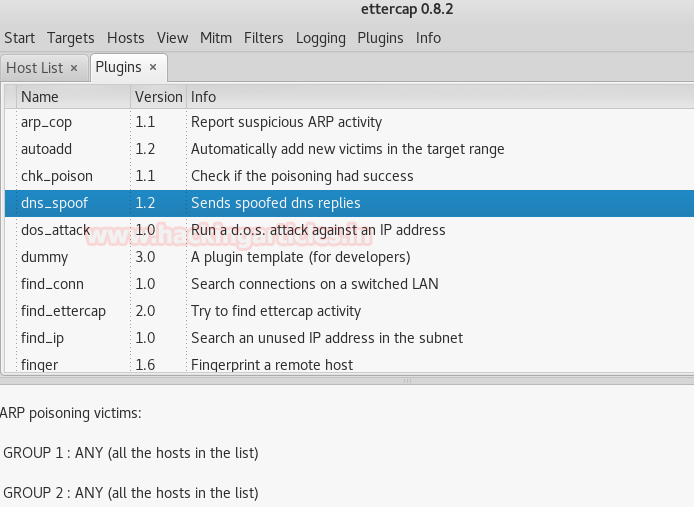Select the arp_cop plugin row
The width and height of the screenshot is (694, 507).
click(46, 122)
